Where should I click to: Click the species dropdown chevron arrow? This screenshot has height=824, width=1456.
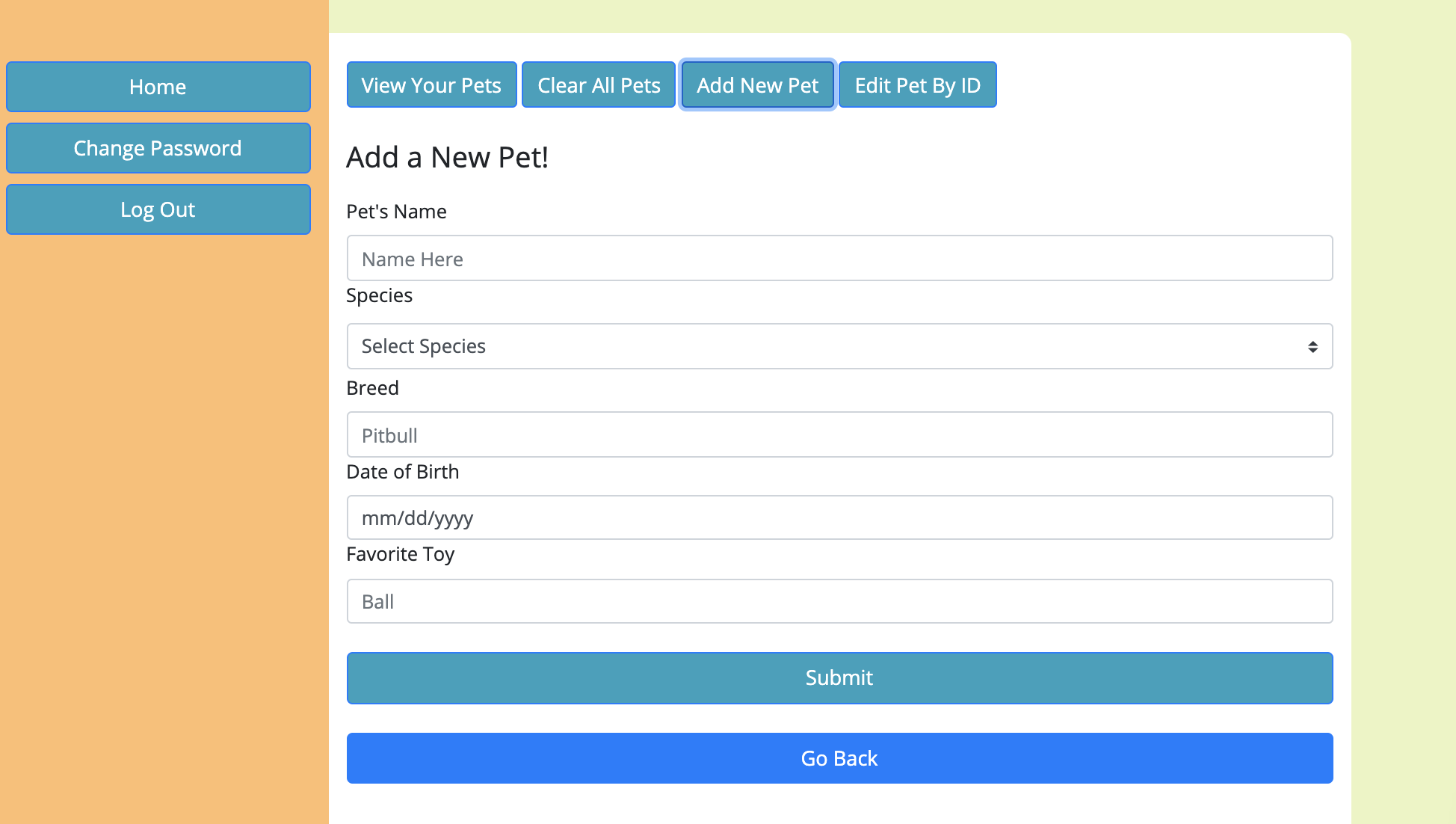click(x=1312, y=346)
